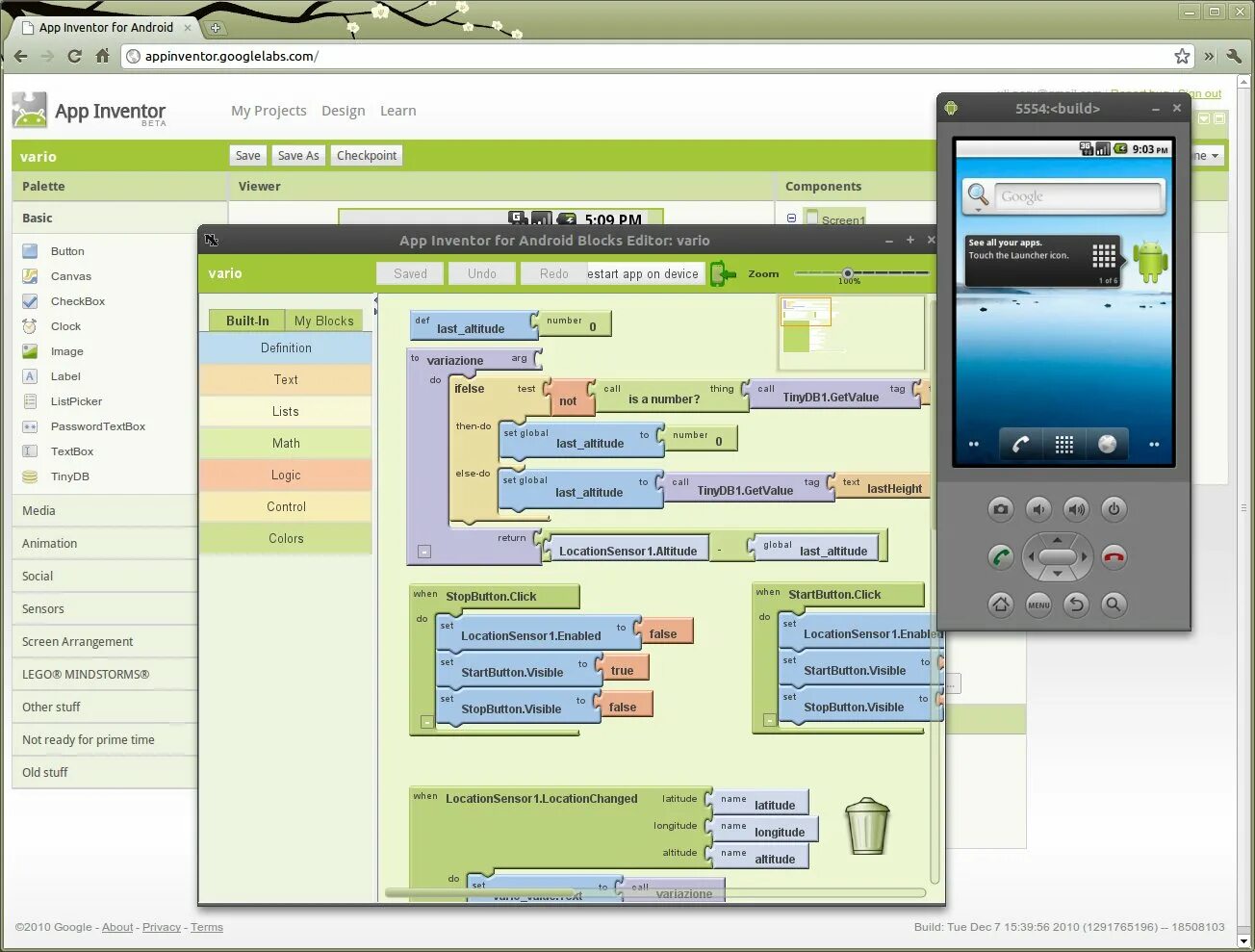Screen dimensions: 1255x952
Task: Click the Checkpoint button
Action: (x=367, y=156)
